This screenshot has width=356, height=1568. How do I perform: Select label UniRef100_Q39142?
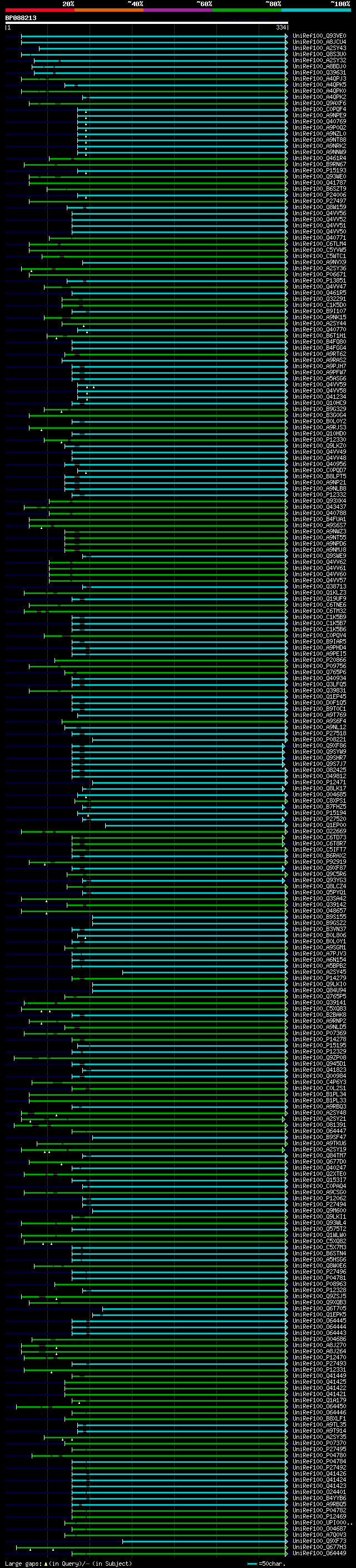[319, 904]
